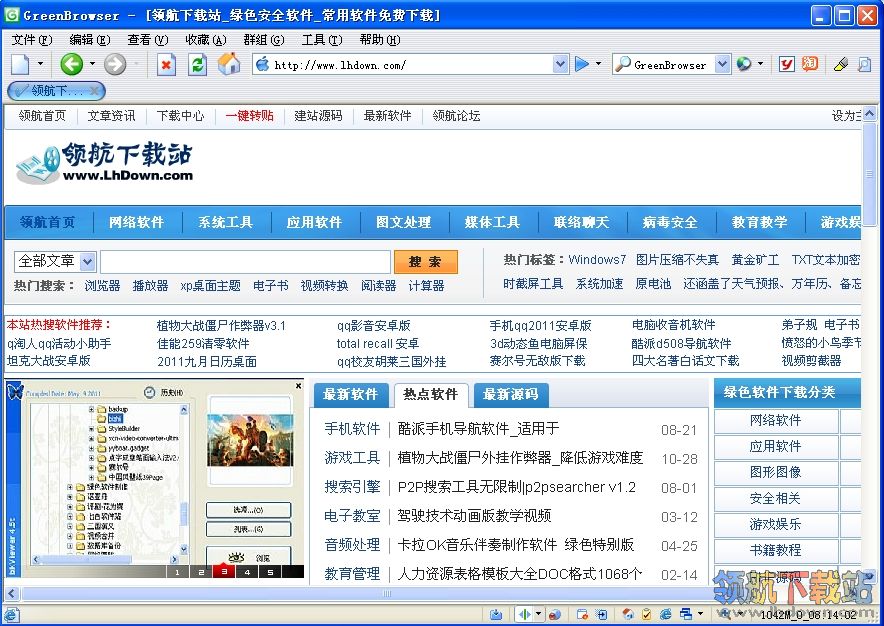884x626 pixels.
Task: Click the search engine globe icon
Action: pyautogui.click(x=744, y=64)
